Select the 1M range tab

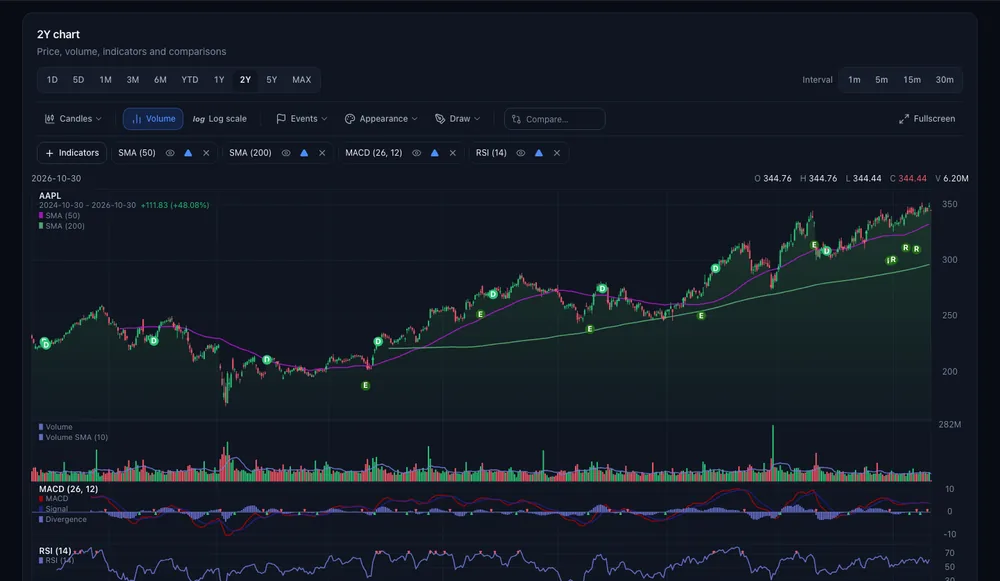coord(105,80)
